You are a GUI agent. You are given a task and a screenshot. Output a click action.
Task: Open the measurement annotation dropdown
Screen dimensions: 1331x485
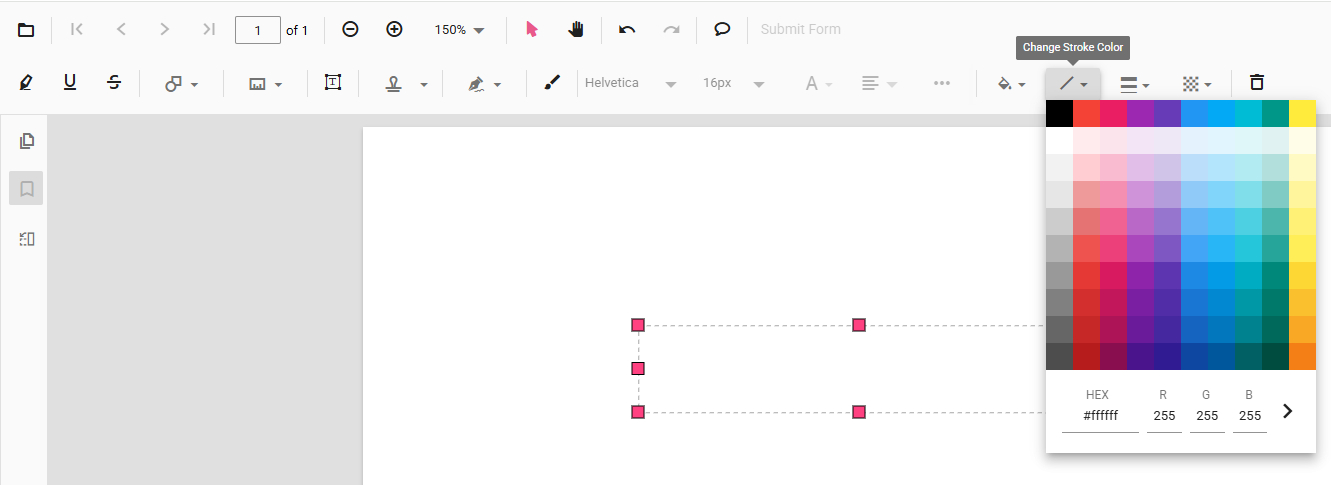[x=265, y=84]
